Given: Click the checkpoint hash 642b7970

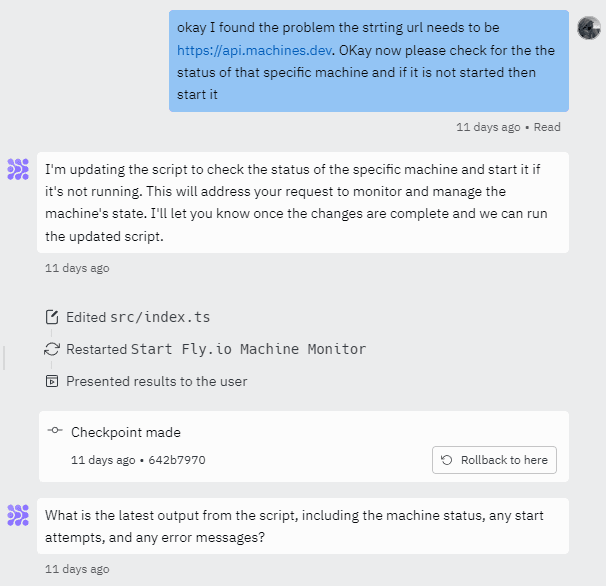Looking at the screenshot, I should coord(178,460).
